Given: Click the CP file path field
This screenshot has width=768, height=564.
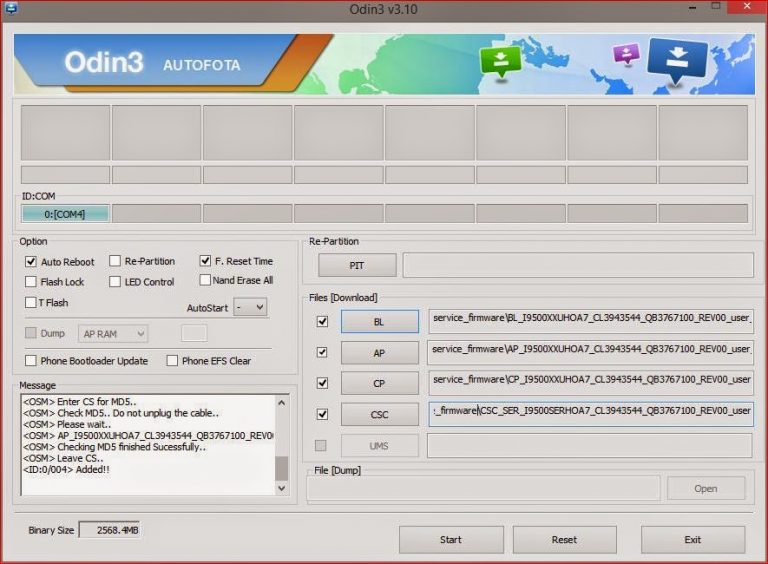Looking at the screenshot, I should pos(591,383).
